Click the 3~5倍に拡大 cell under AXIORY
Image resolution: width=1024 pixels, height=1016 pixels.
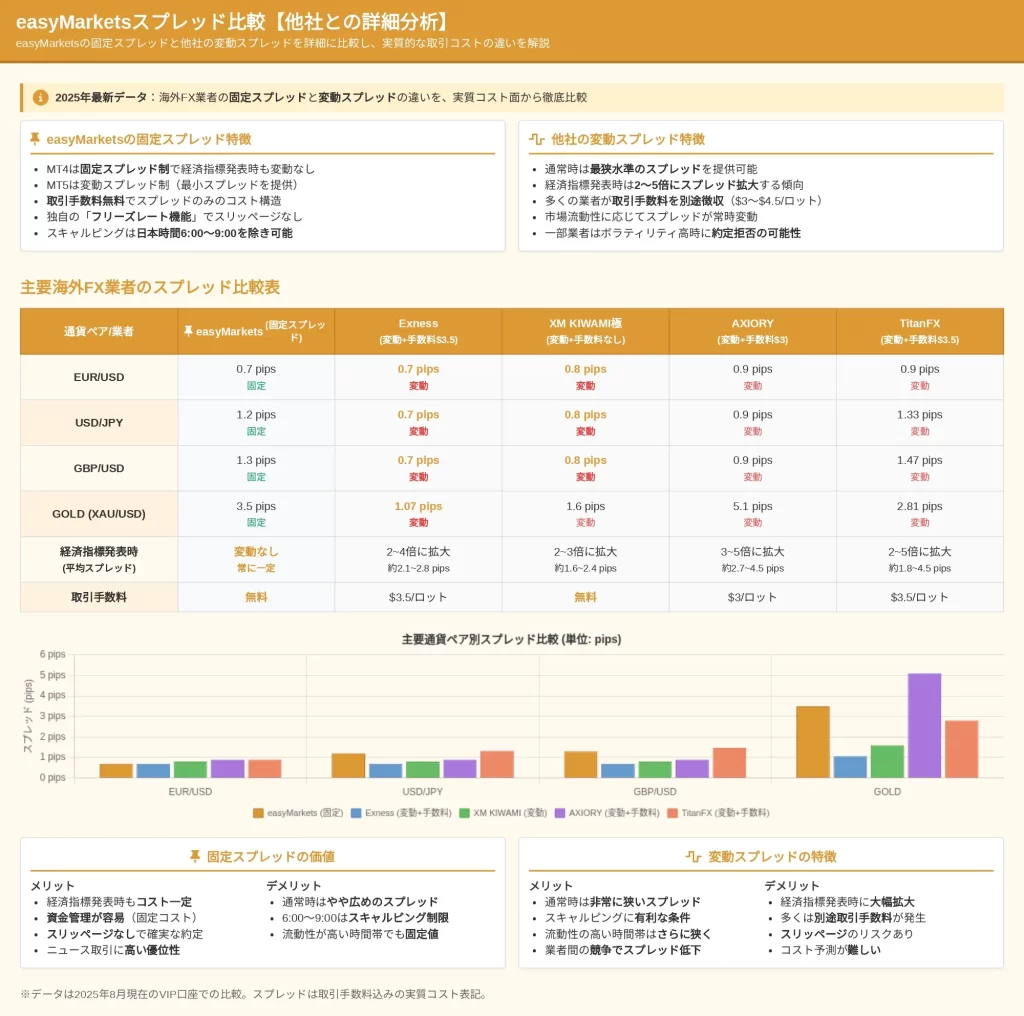[x=752, y=560]
